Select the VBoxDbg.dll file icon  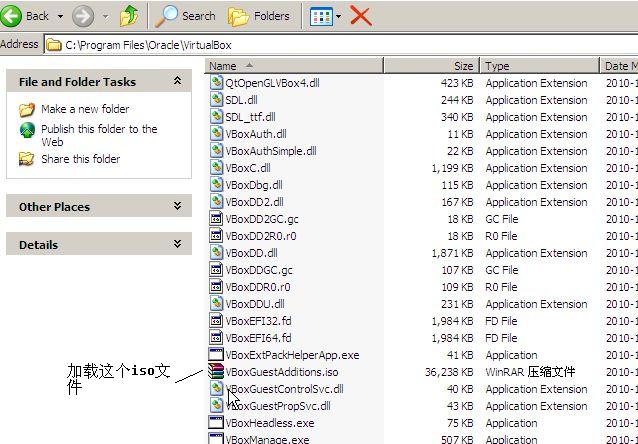pyautogui.click(x=216, y=185)
